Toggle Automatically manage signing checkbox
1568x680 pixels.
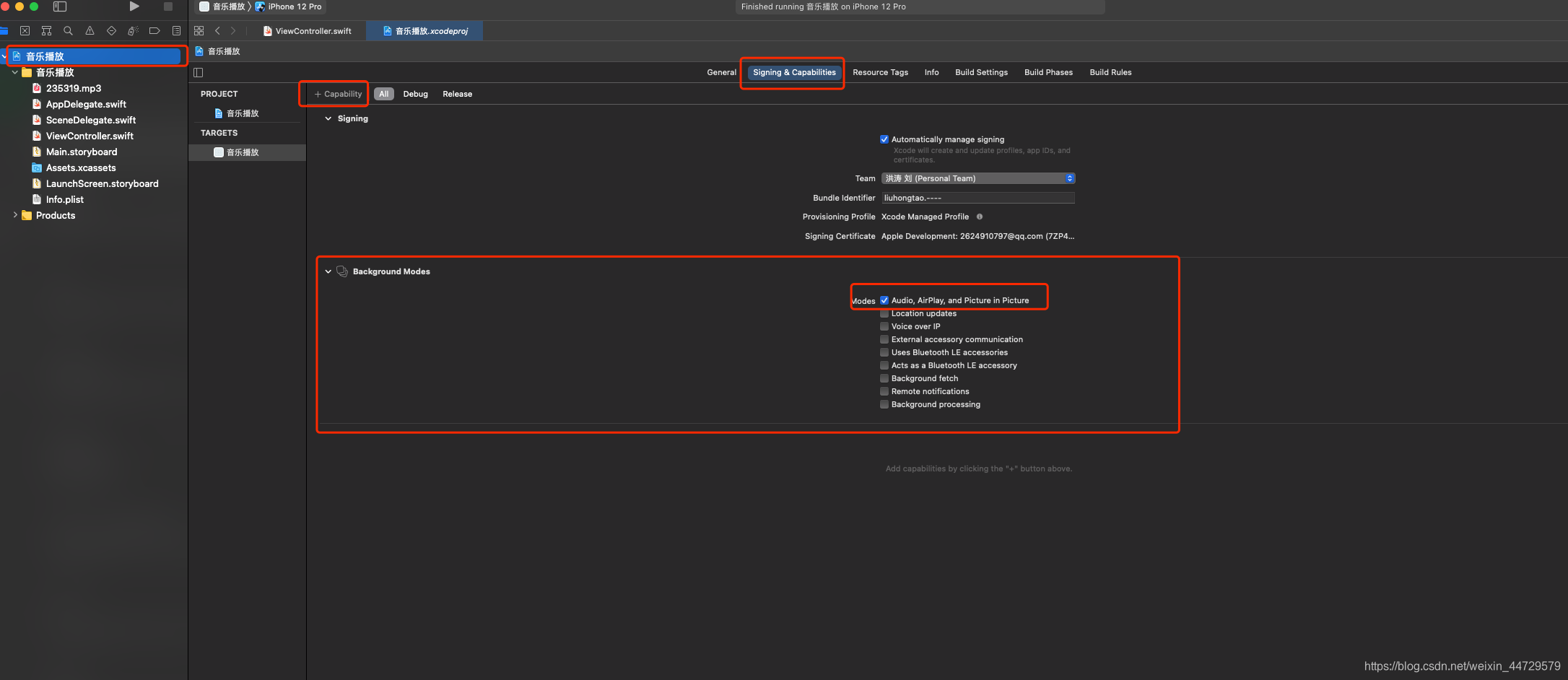[x=884, y=139]
